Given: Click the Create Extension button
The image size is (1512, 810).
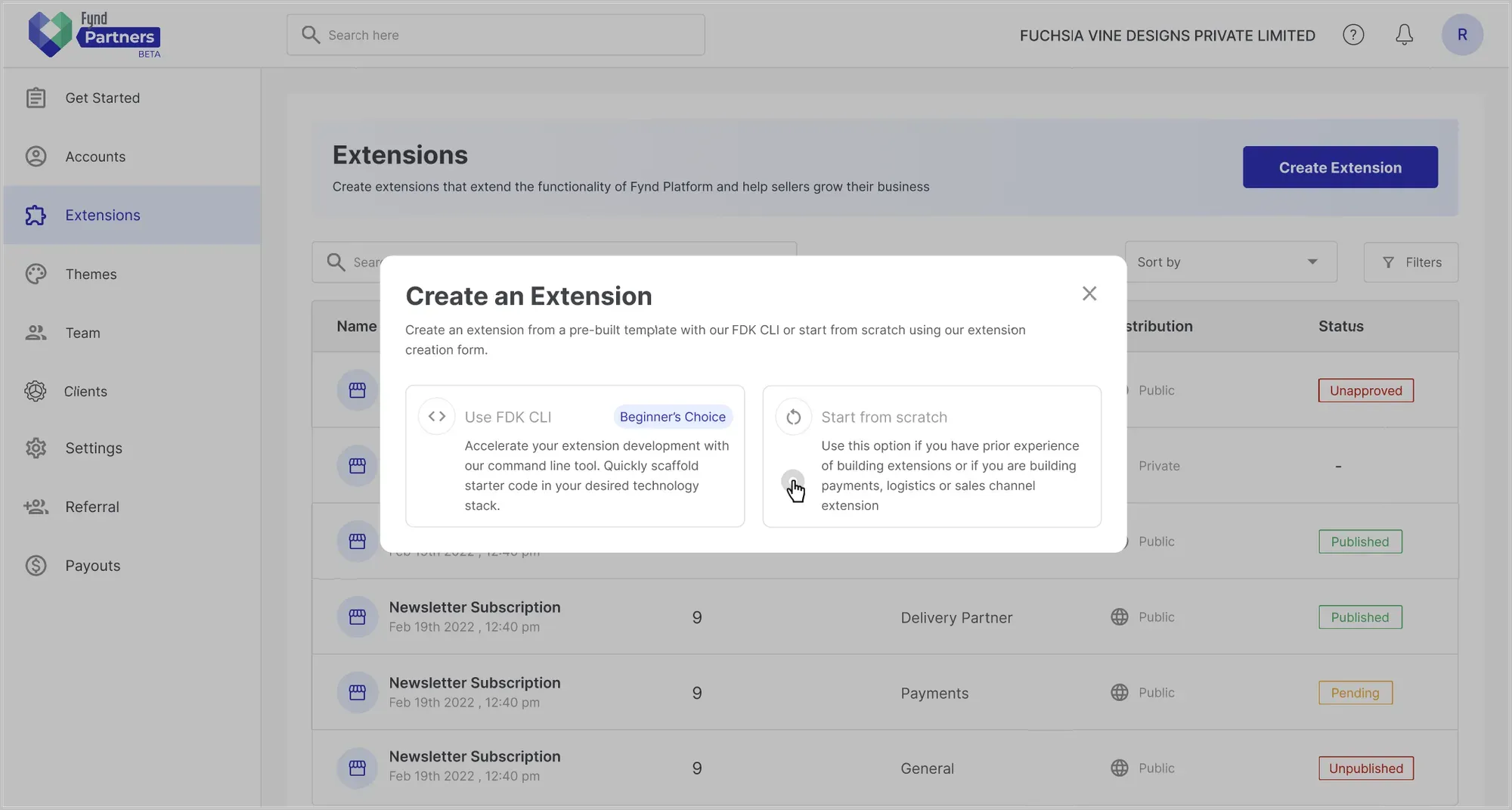Looking at the screenshot, I should (1340, 167).
